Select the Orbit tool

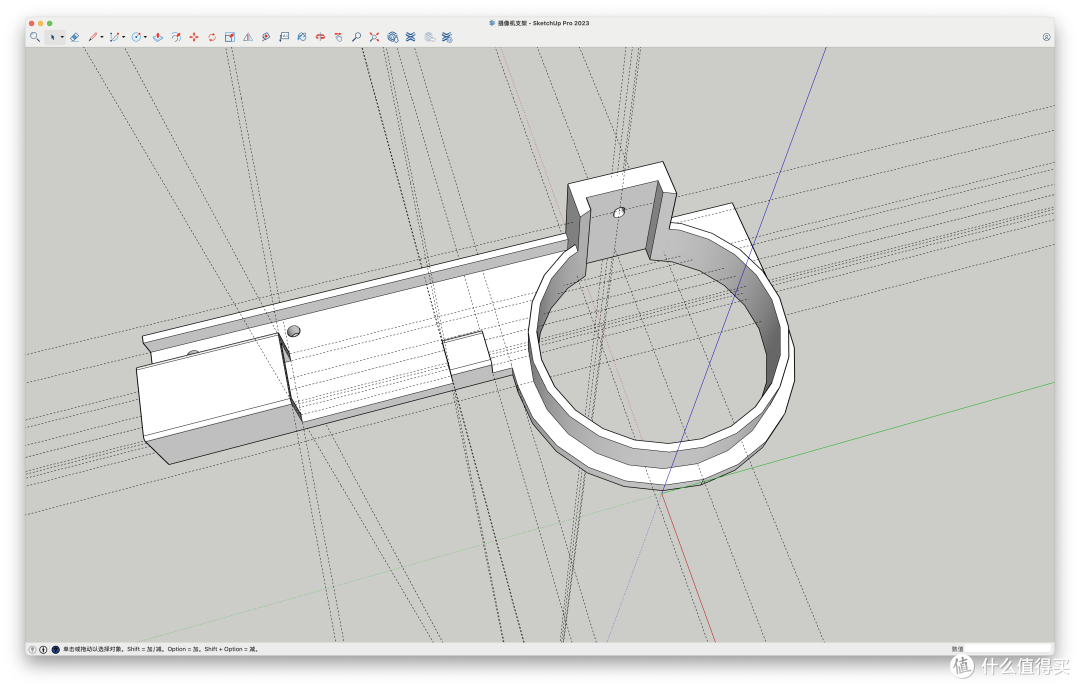point(320,37)
